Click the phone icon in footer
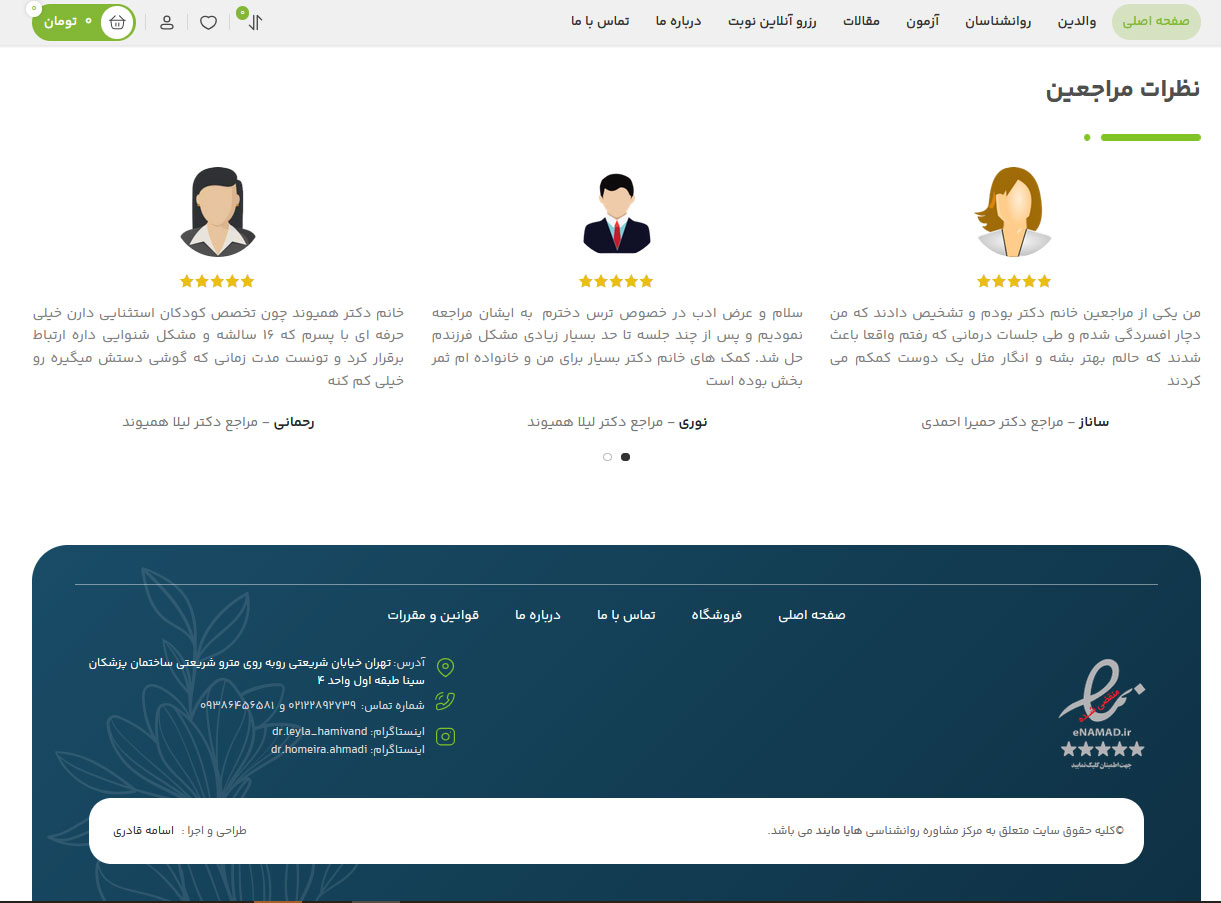 point(446,701)
